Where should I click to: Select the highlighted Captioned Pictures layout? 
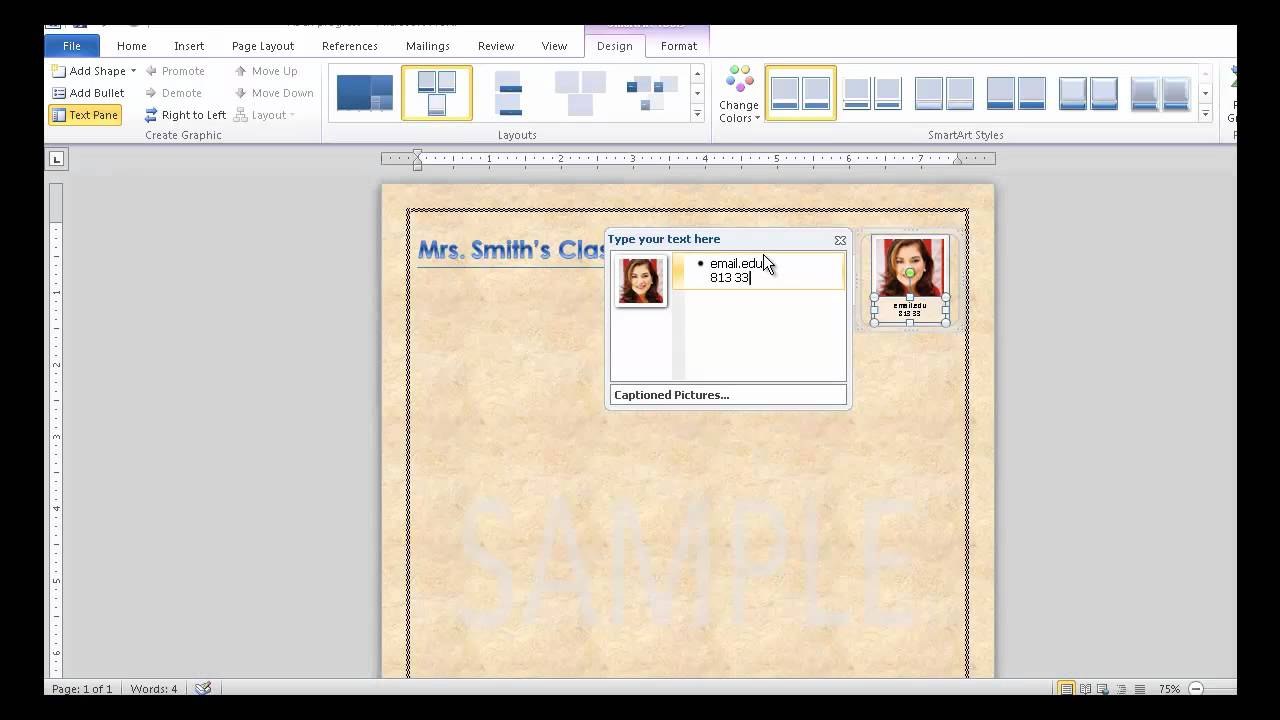[x=437, y=93]
